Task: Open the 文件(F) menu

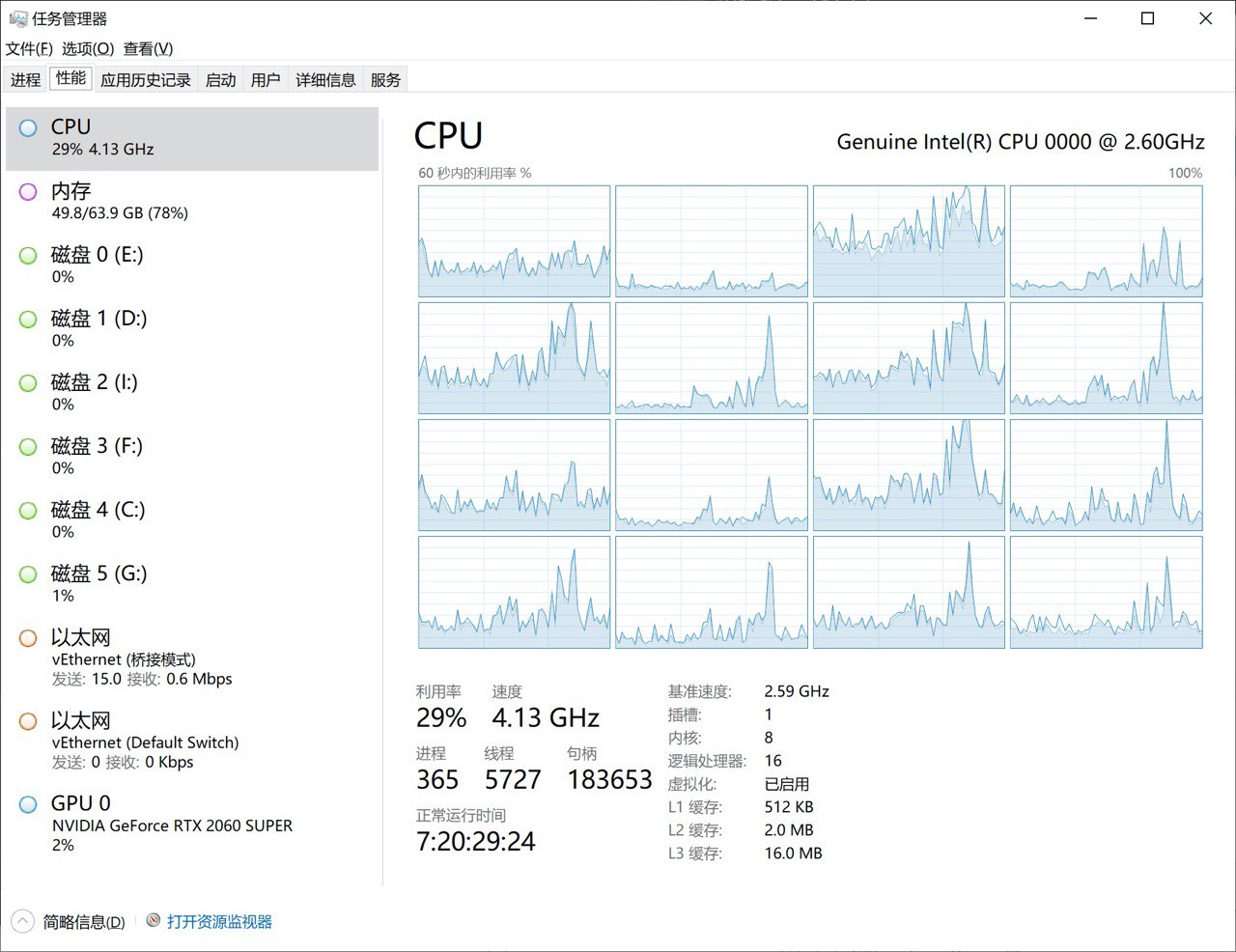Action: 29,48
